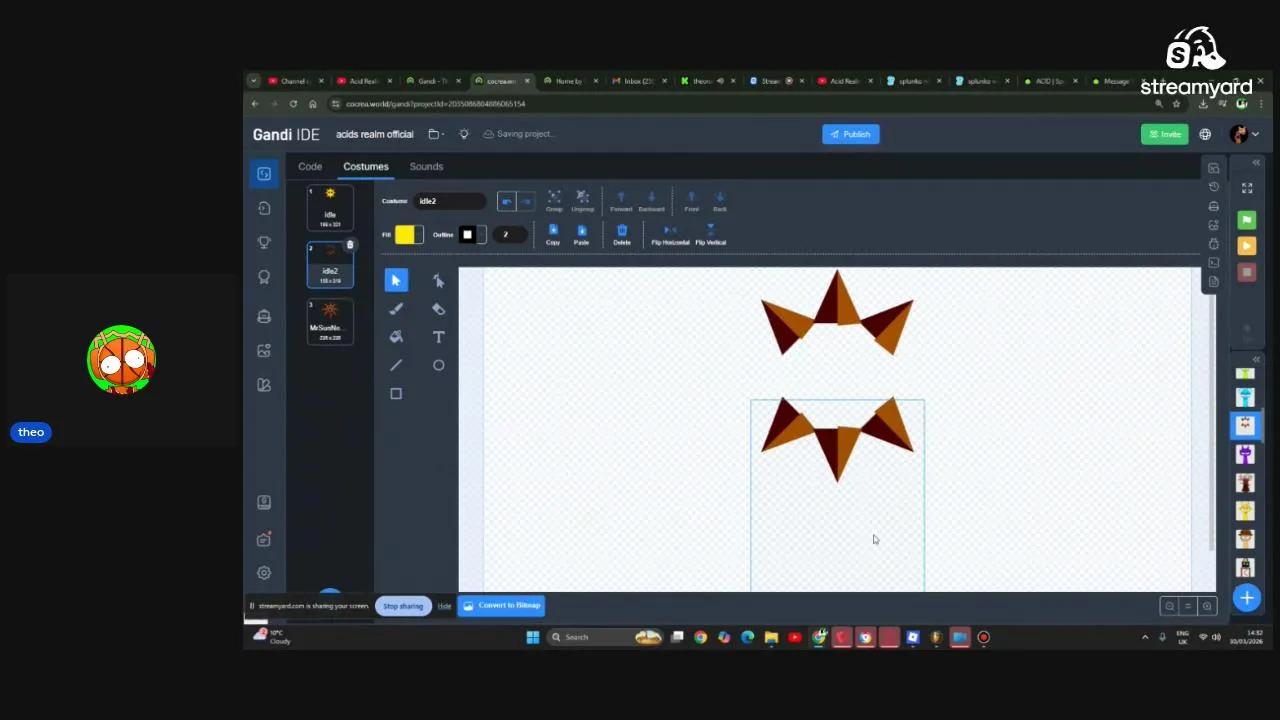Click the yellow pause button
The height and width of the screenshot is (720, 1280).
[1247, 246]
